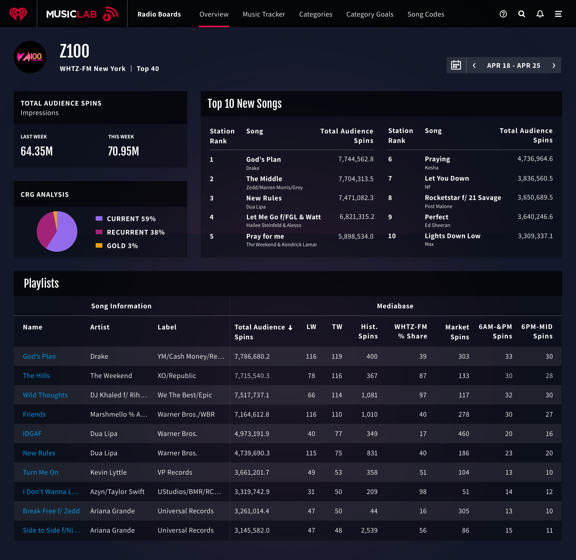Open I Don't Wanna L... playlist link
This screenshot has width=576, height=560.
[51, 492]
